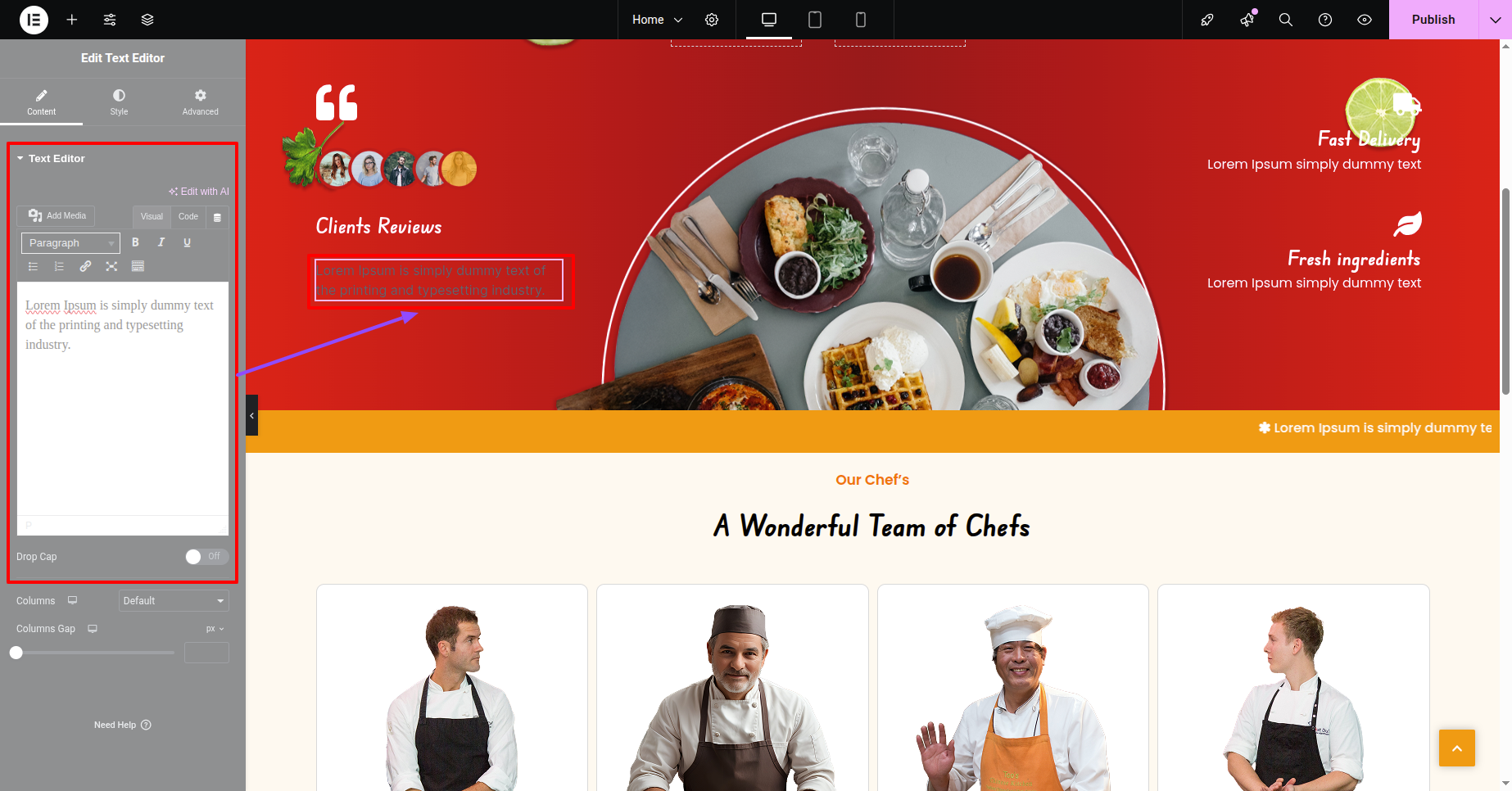Open page settings gear icon
The width and height of the screenshot is (1512, 791).
pos(712,20)
